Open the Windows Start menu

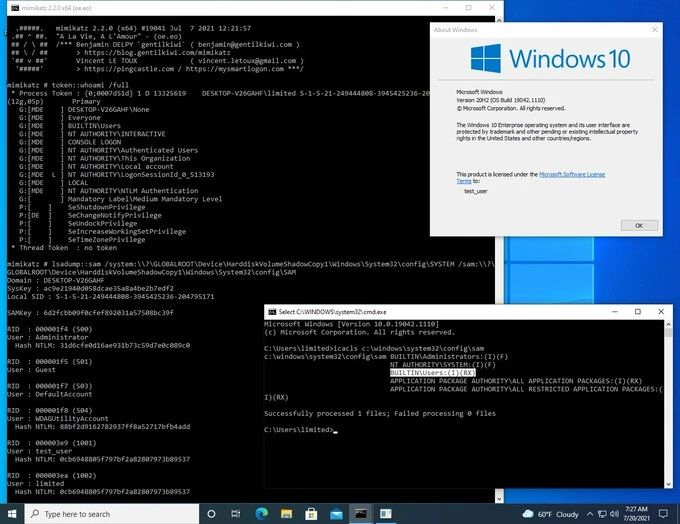point(12,513)
